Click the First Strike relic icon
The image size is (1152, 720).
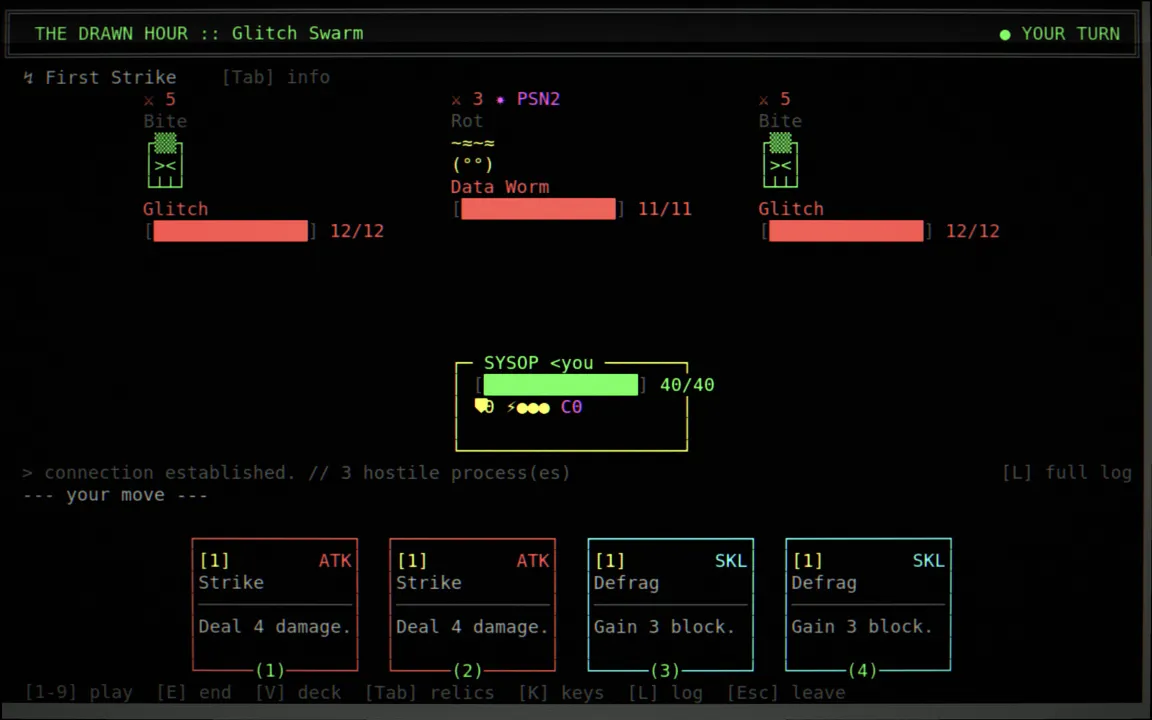click(28, 77)
